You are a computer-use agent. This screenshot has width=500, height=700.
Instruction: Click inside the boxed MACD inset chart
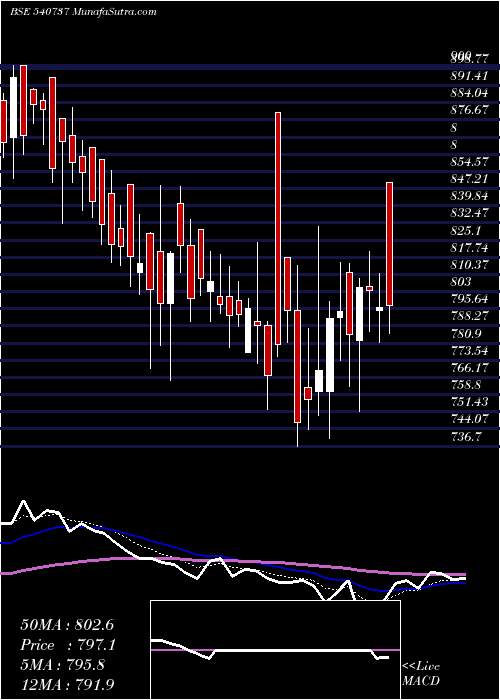coord(275,650)
